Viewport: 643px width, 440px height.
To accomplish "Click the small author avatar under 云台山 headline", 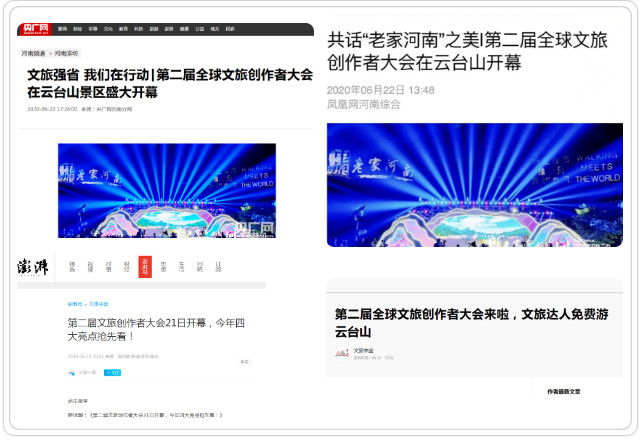I will [x=342, y=354].
